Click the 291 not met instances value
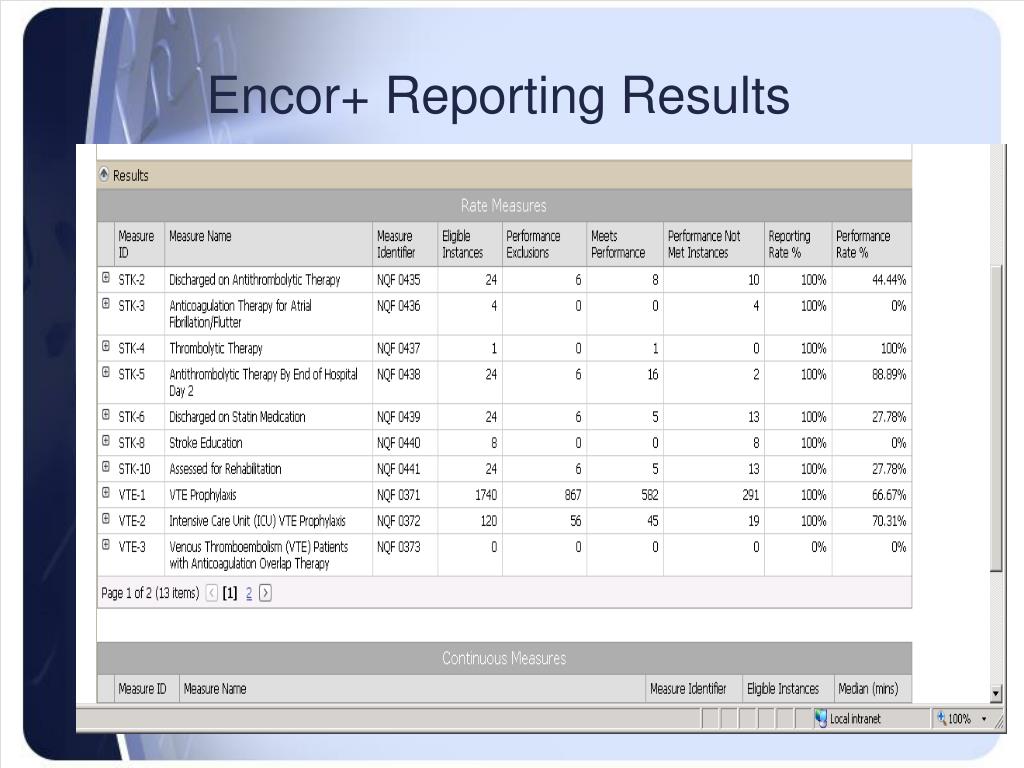Screen dimensions: 1024x768 pos(750,496)
